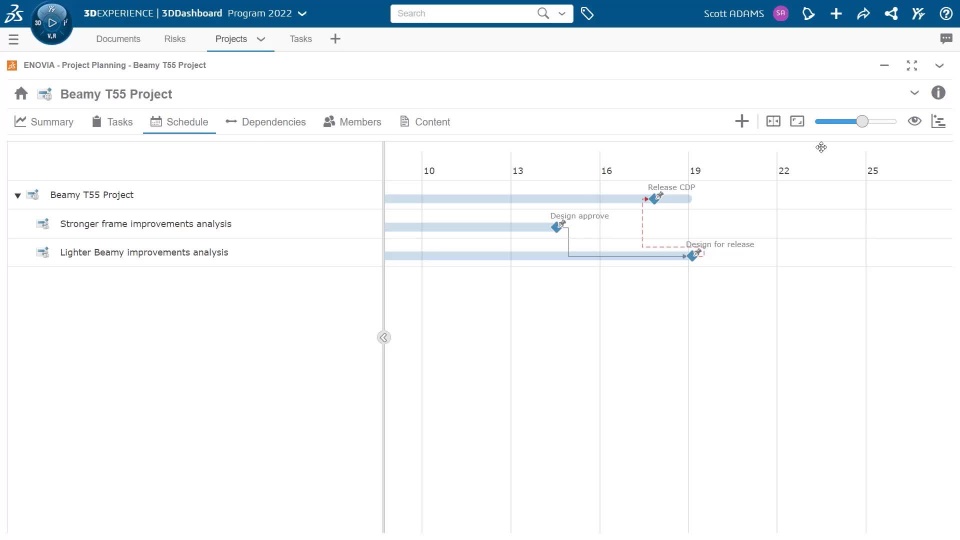Add new item with schedule plus icon
Image resolution: width=960 pixels, height=540 pixels.
point(741,121)
